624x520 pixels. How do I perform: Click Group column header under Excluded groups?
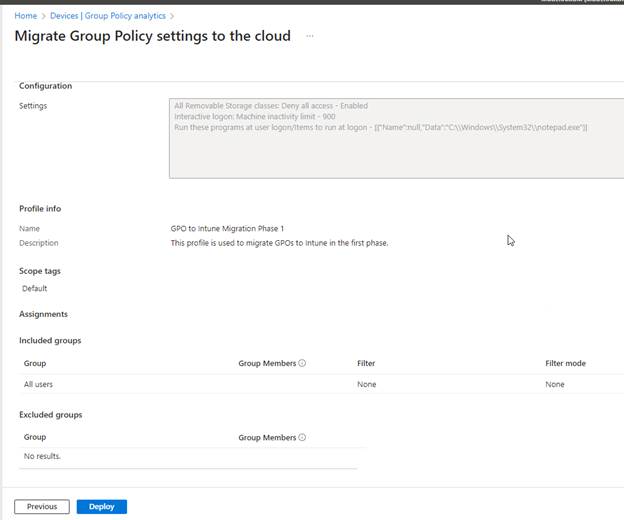point(35,438)
